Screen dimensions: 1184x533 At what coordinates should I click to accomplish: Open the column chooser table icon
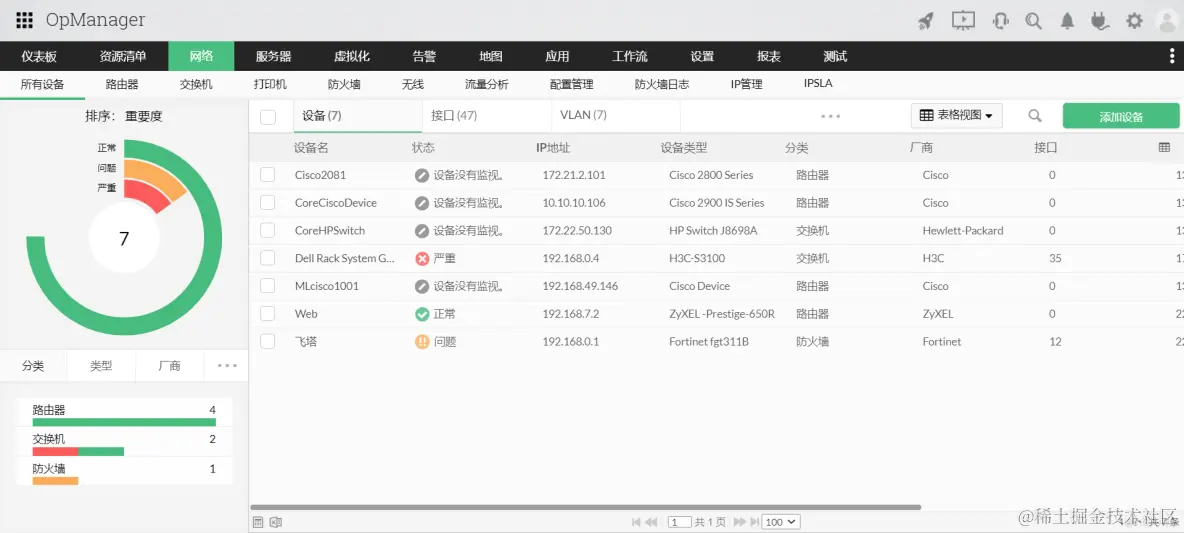coord(1164,147)
